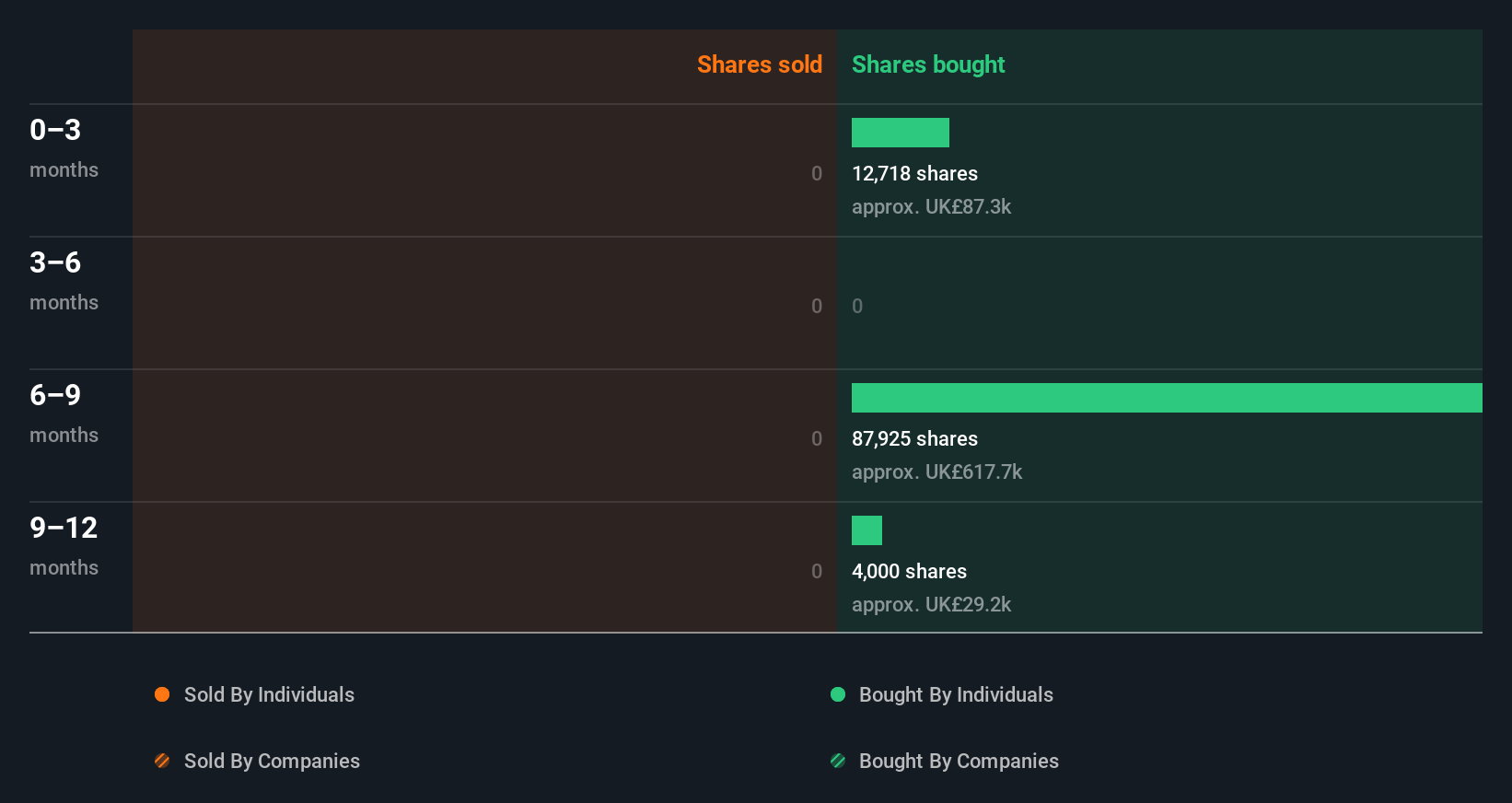1512x803 pixels.
Task: Select the 12,718 shares value
Action: 914,174
